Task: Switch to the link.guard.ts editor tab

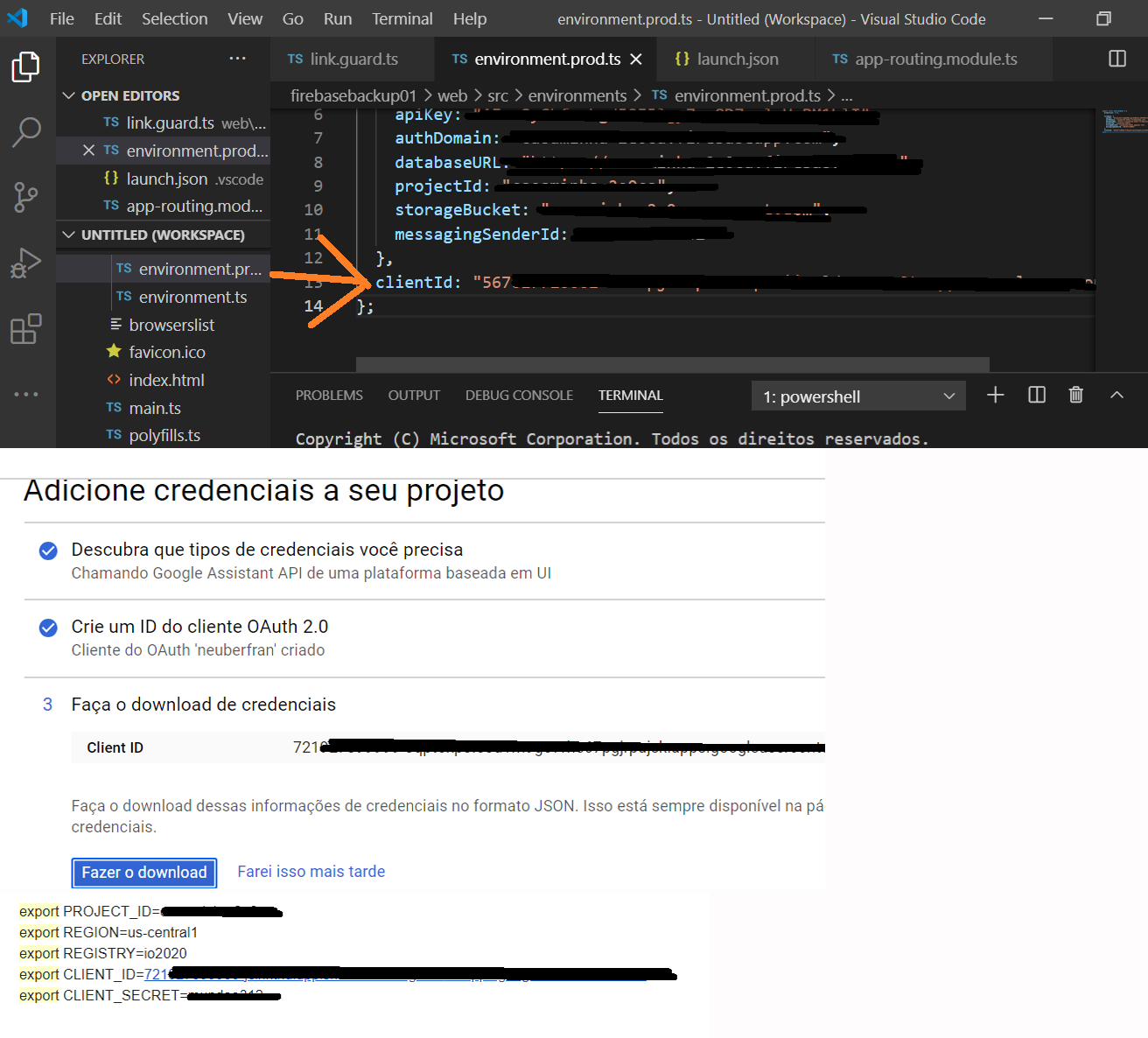Action: click(x=352, y=59)
